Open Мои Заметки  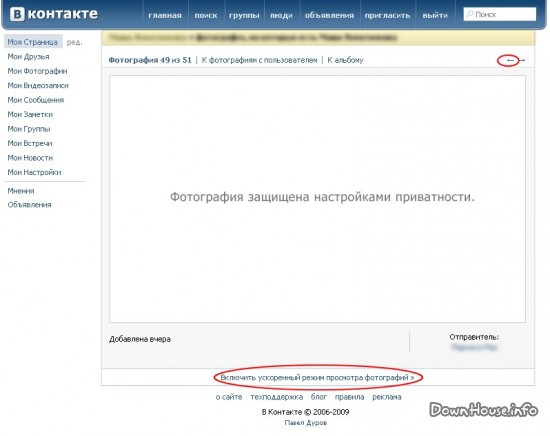coord(30,114)
